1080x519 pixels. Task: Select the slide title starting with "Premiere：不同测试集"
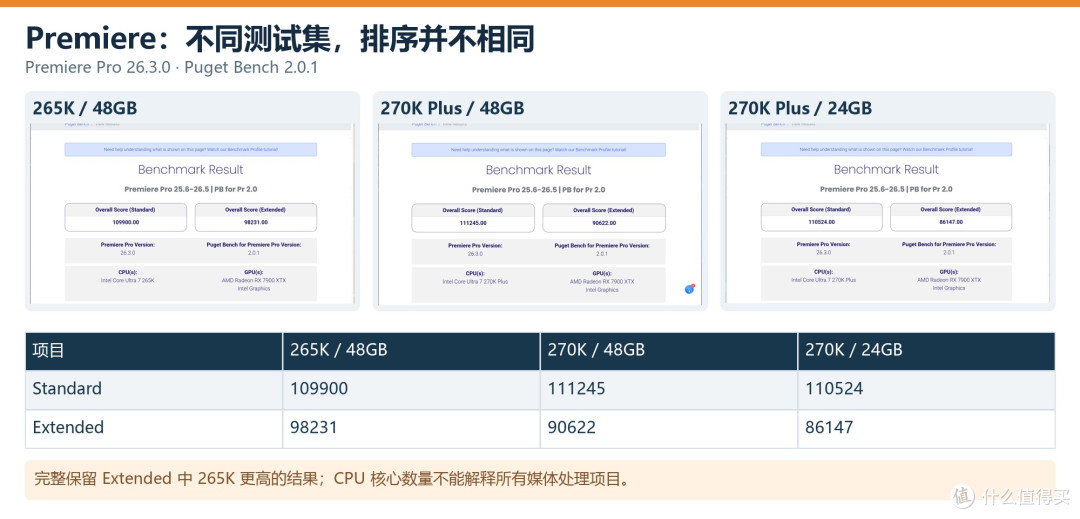click(280, 39)
